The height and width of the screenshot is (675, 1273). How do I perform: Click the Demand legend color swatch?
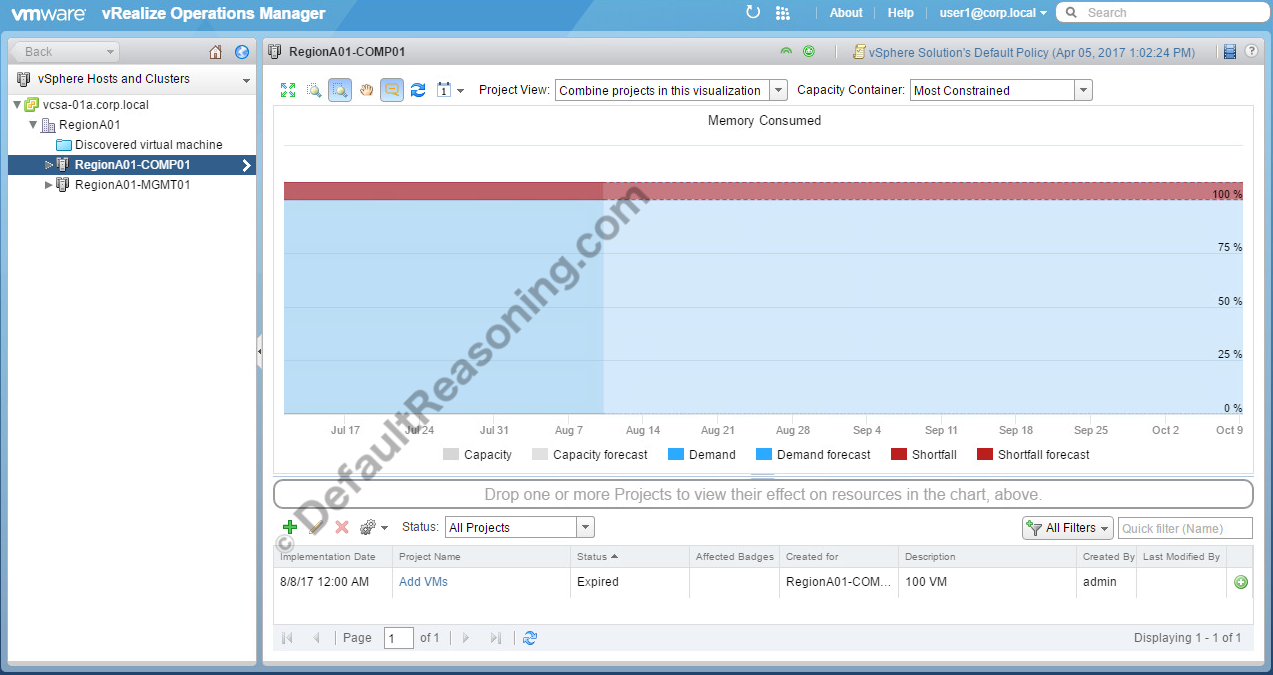tap(675, 455)
